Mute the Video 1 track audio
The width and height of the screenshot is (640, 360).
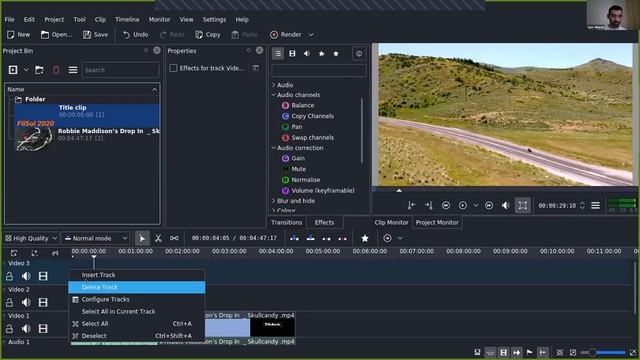pyautogui.click(x=26, y=329)
